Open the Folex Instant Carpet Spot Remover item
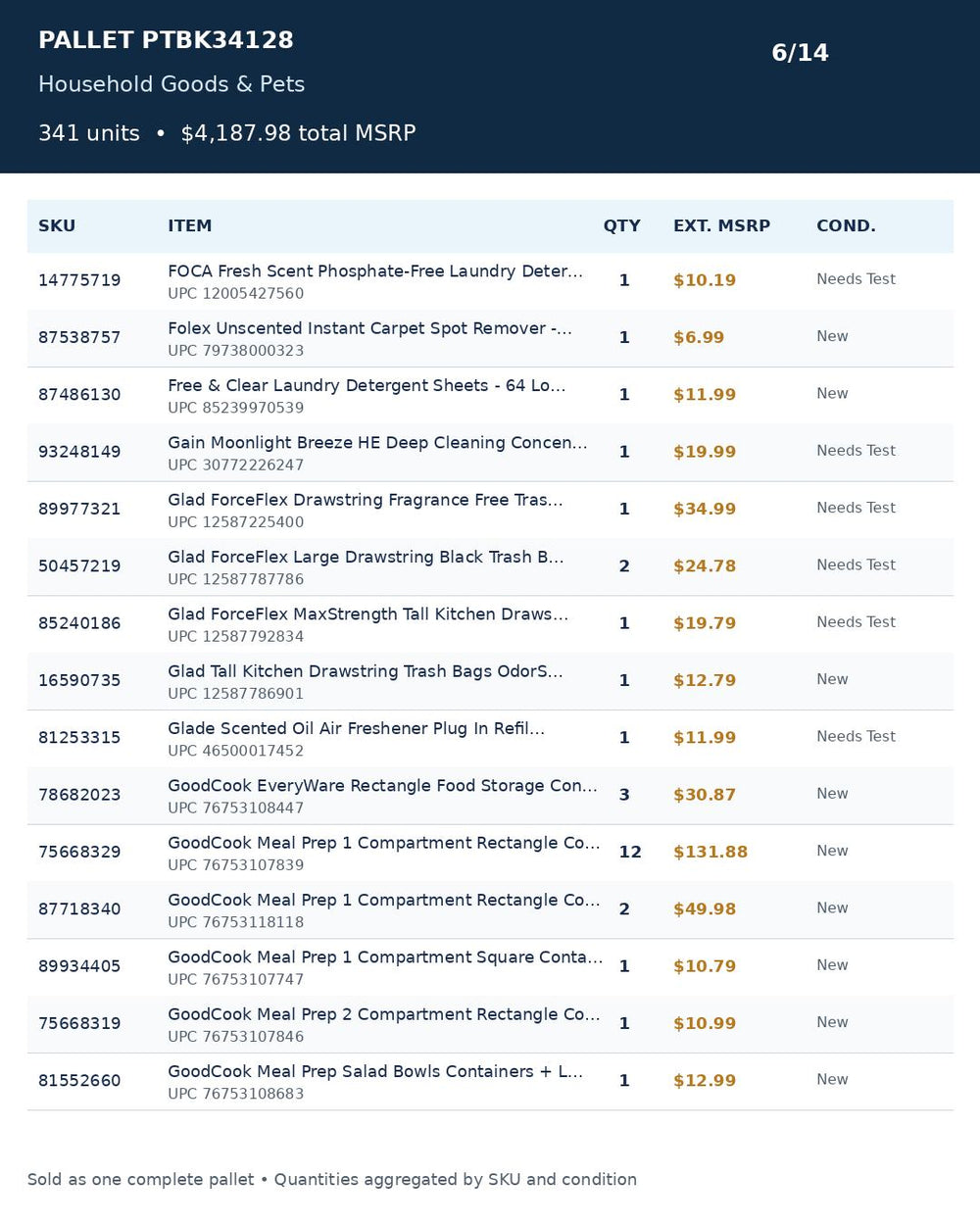The height and width of the screenshot is (1225, 980). click(369, 328)
